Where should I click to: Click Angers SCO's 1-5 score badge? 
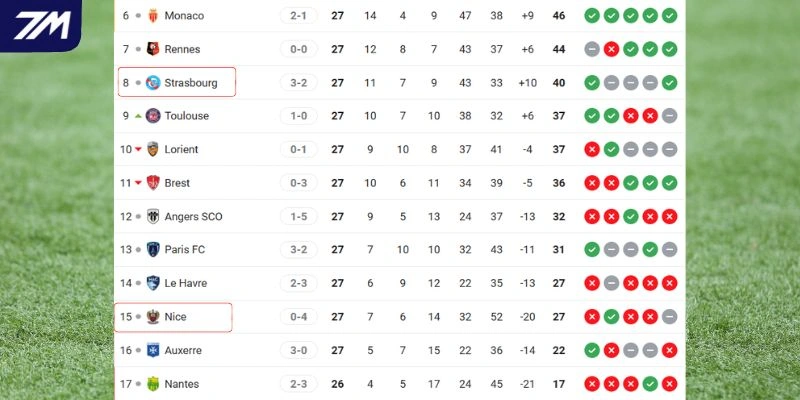coord(298,217)
